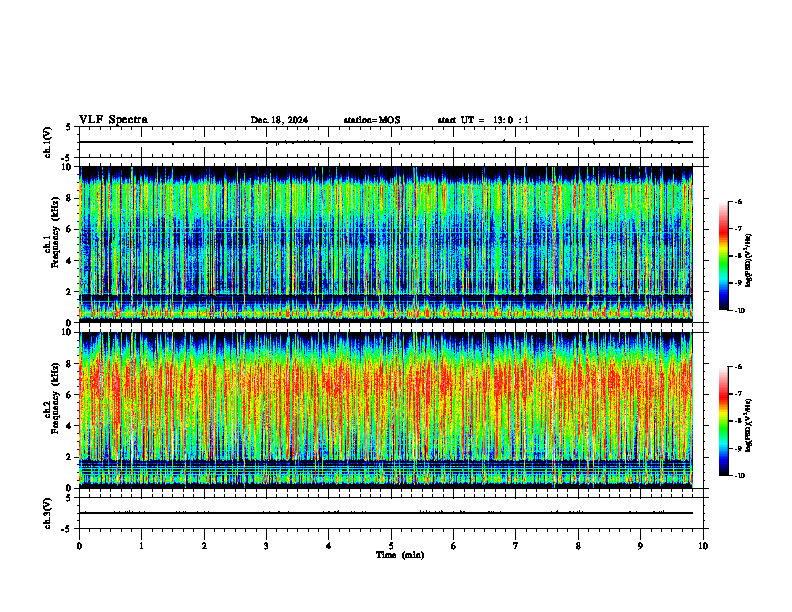Click the "station=MOS" header label
The width and height of the screenshot is (792, 612).
[x=372, y=120]
